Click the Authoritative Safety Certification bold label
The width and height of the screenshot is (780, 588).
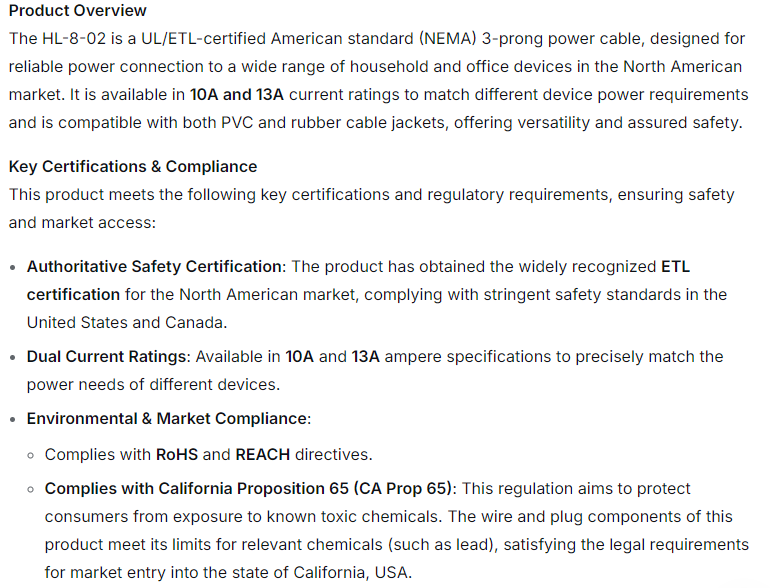pyautogui.click(x=154, y=267)
